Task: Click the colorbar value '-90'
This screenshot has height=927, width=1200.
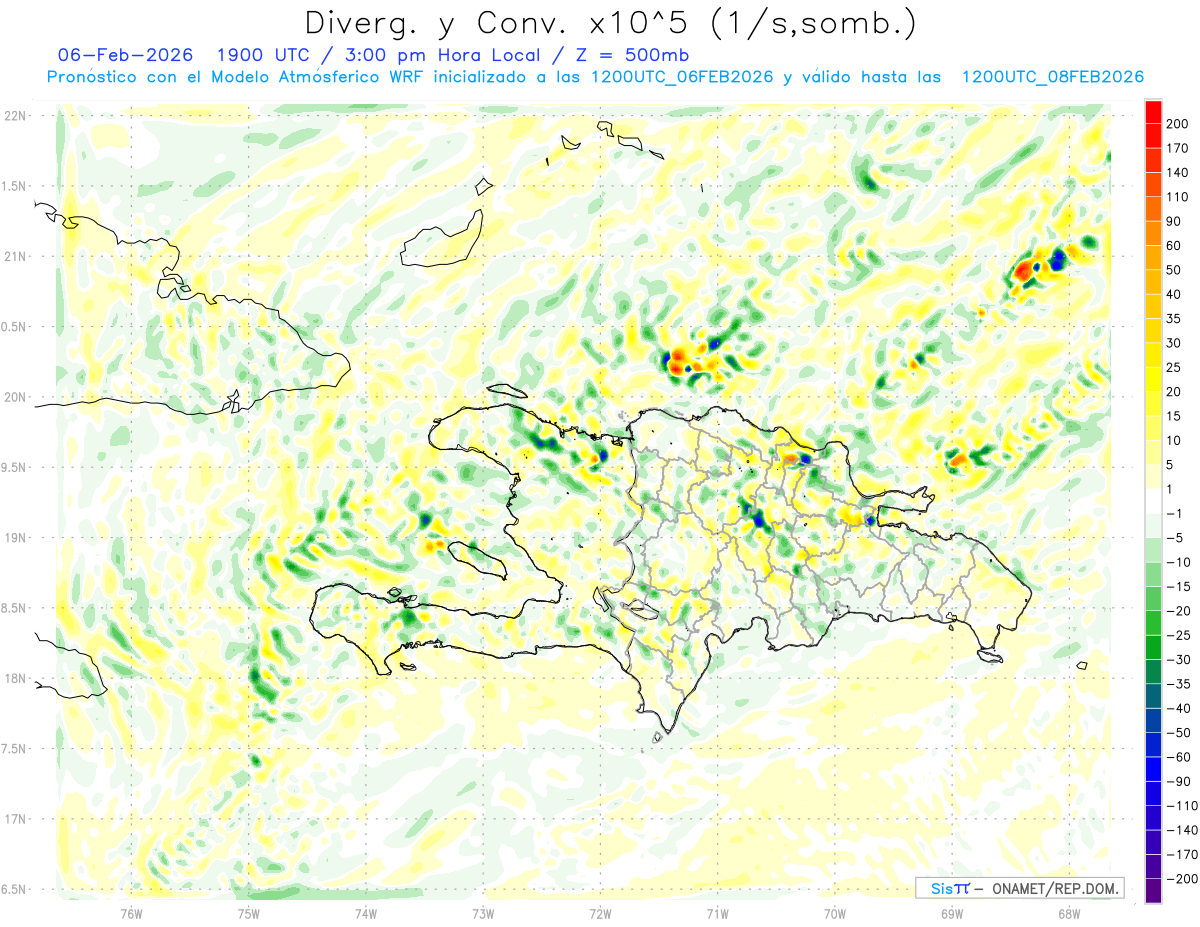Action: [1177, 781]
